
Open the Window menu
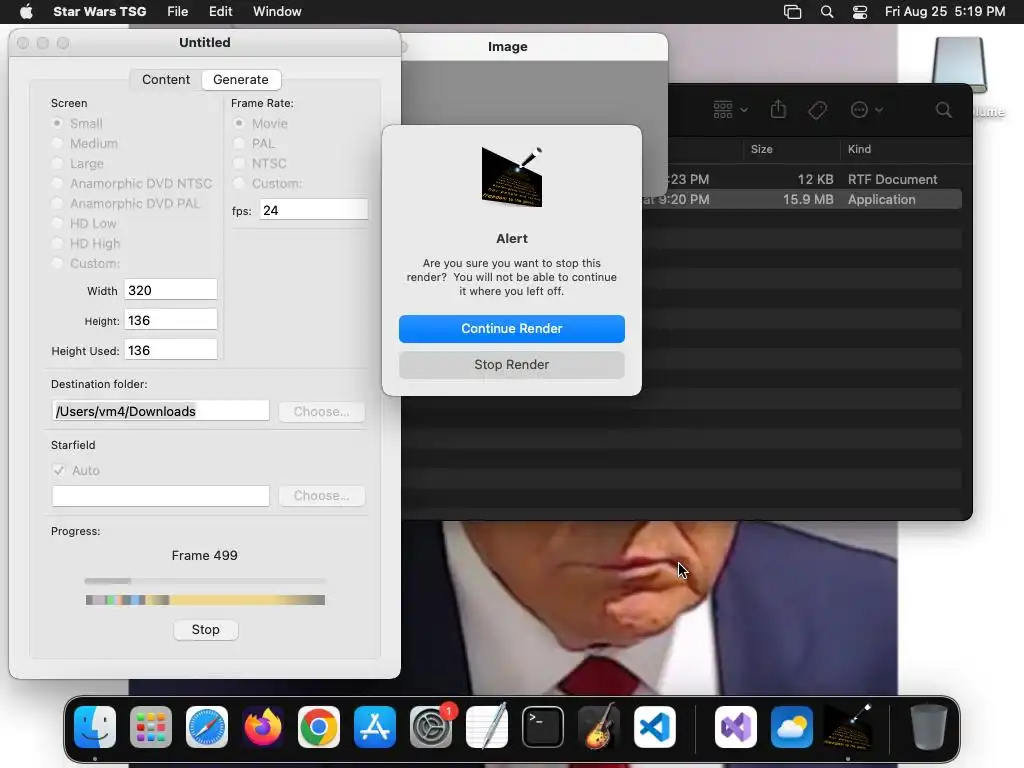click(277, 11)
